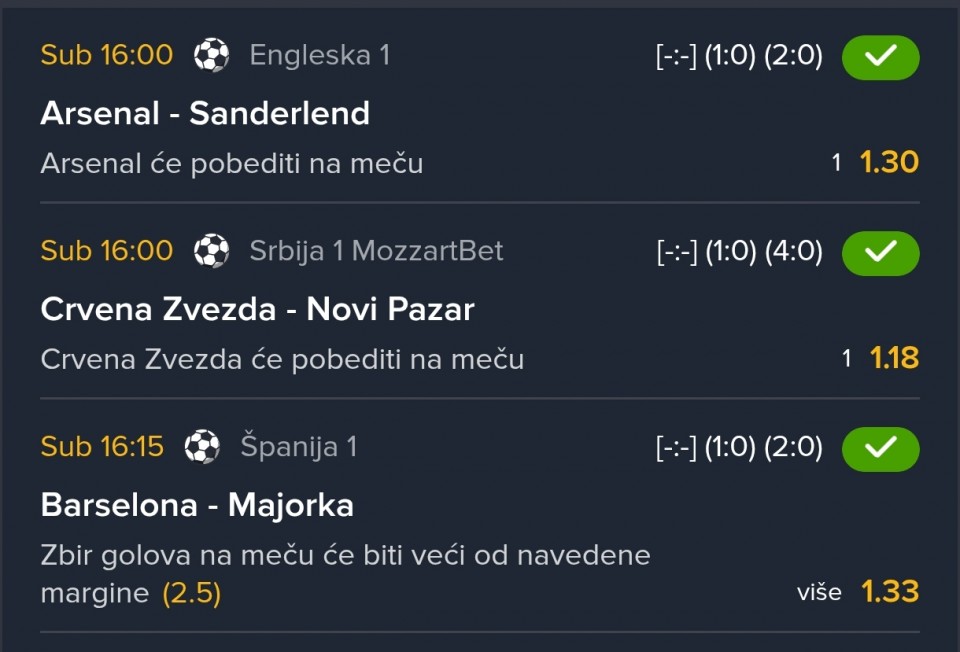960x652 pixels.
Task: Click the Sub 16:15 kickoff time
Action: (102, 446)
